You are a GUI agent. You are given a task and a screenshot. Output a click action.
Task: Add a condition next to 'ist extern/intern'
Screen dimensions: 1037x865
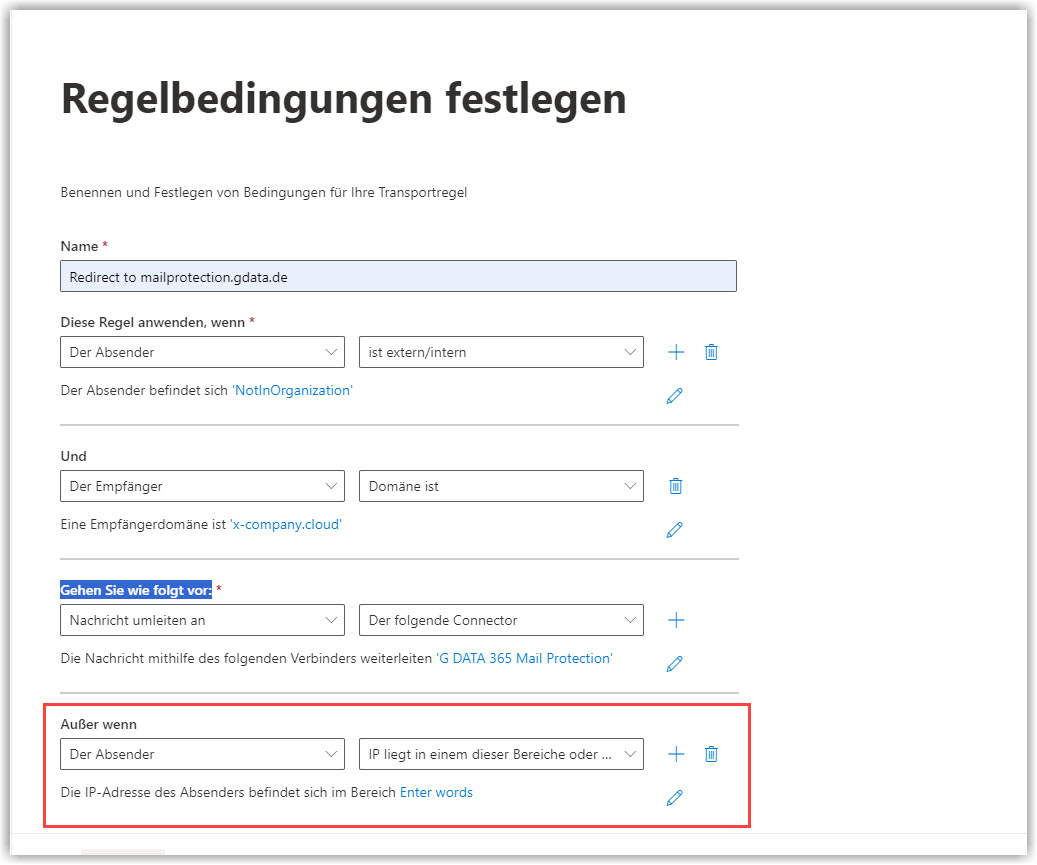[676, 352]
